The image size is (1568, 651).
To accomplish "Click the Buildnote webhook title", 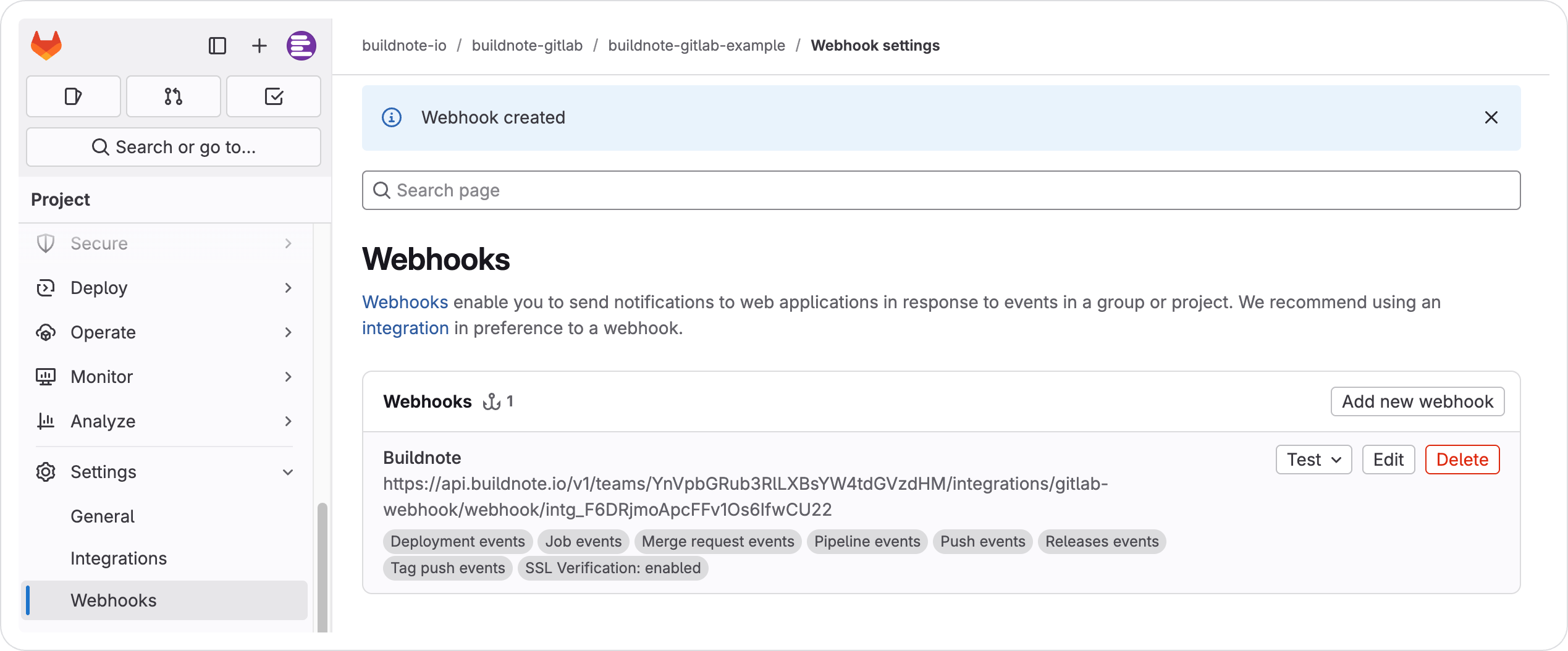I will tap(422, 458).
